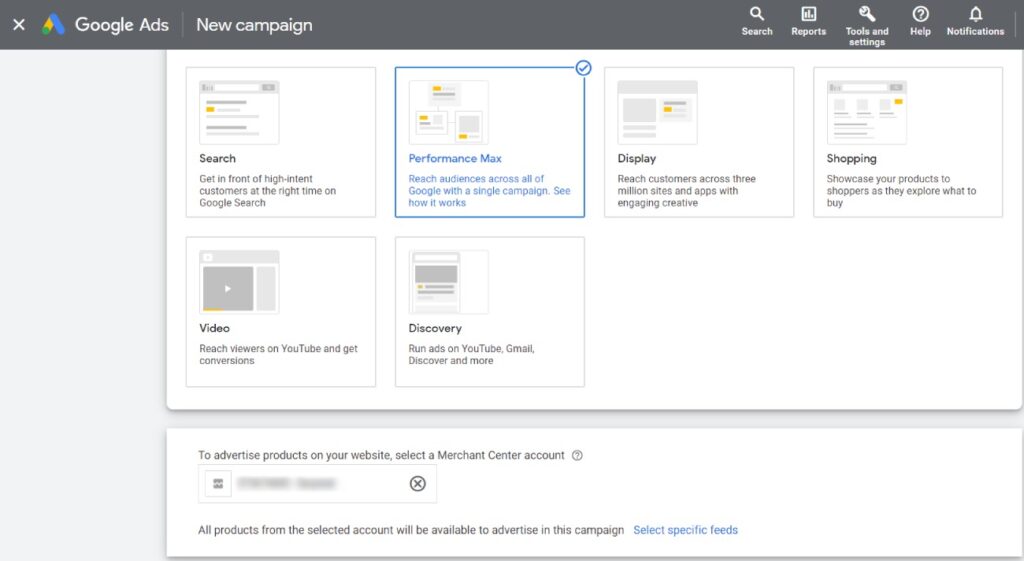
Task: Click 'Showcase your products to shoppers' description
Action: pyautogui.click(x=901, y=191)
